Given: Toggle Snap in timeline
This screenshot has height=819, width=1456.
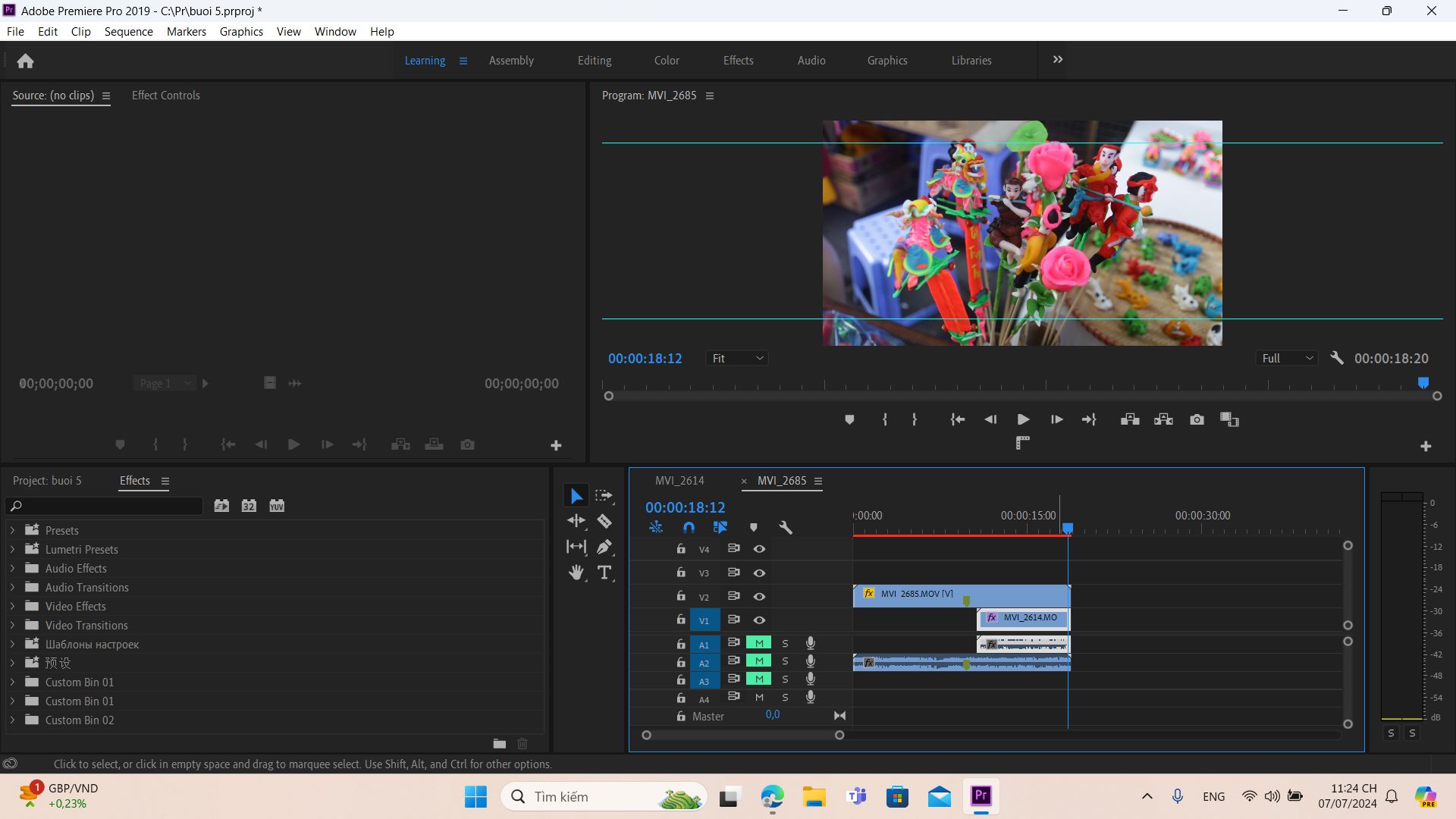Looking at the screenshot, I should (689, 527).
